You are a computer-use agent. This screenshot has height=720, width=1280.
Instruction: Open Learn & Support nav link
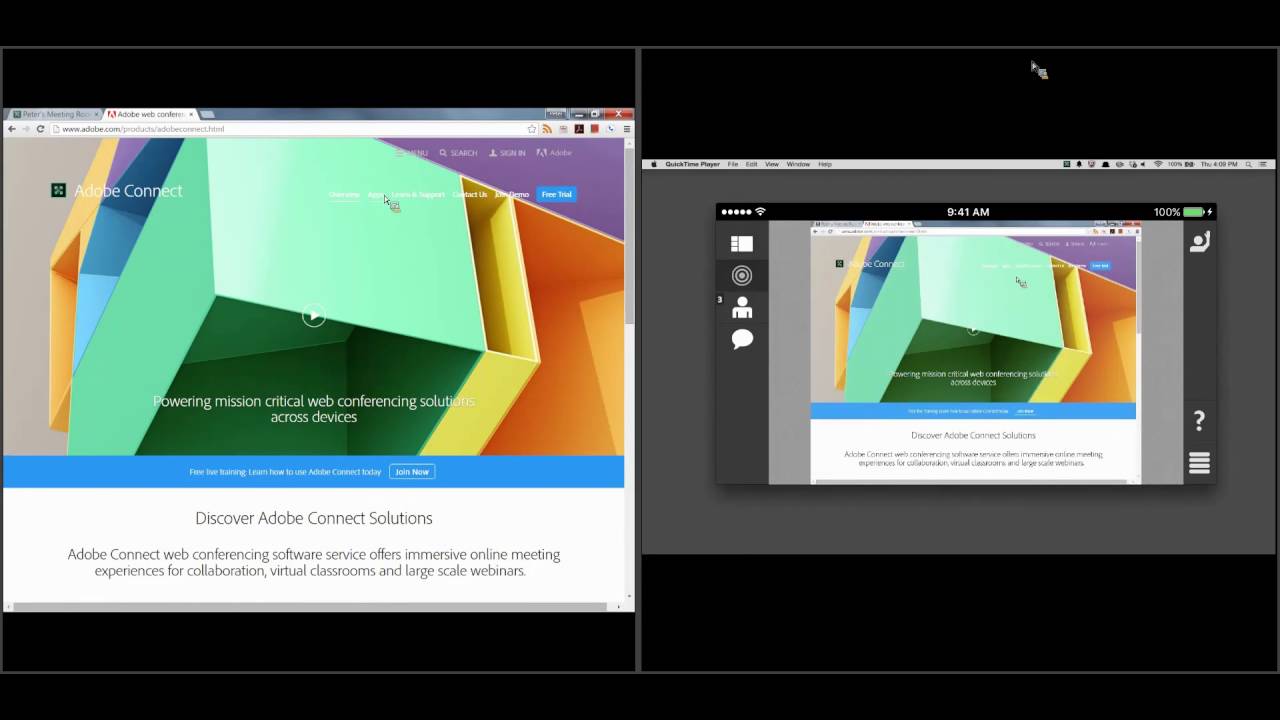(418, 194)
